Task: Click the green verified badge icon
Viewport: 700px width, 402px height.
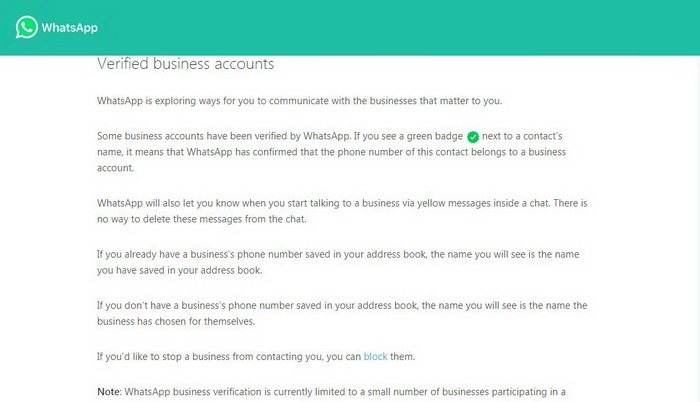Action: click(x=473, y=137)
